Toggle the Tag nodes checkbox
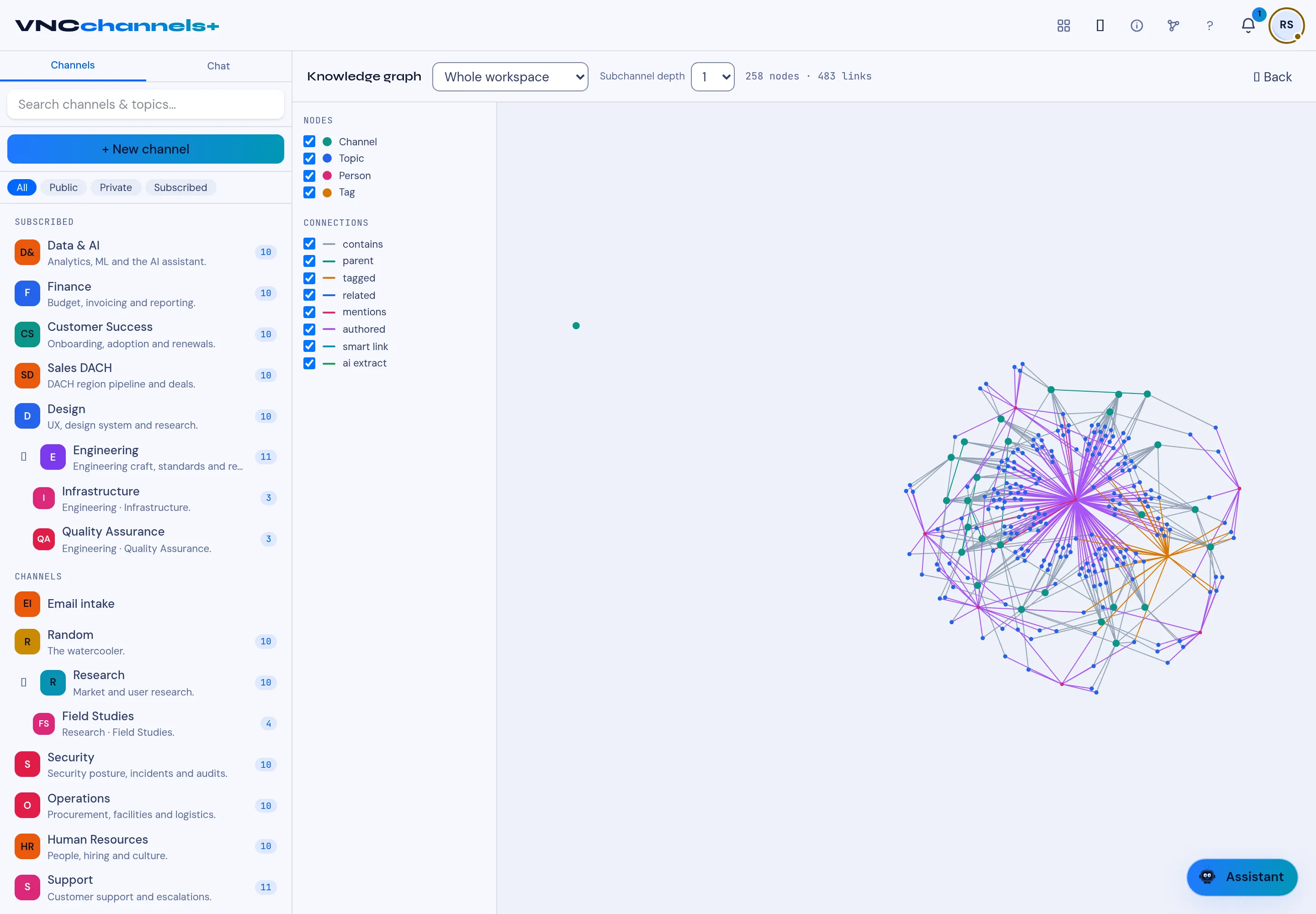Screen dimensions: 1316x914 click(309, 192)
